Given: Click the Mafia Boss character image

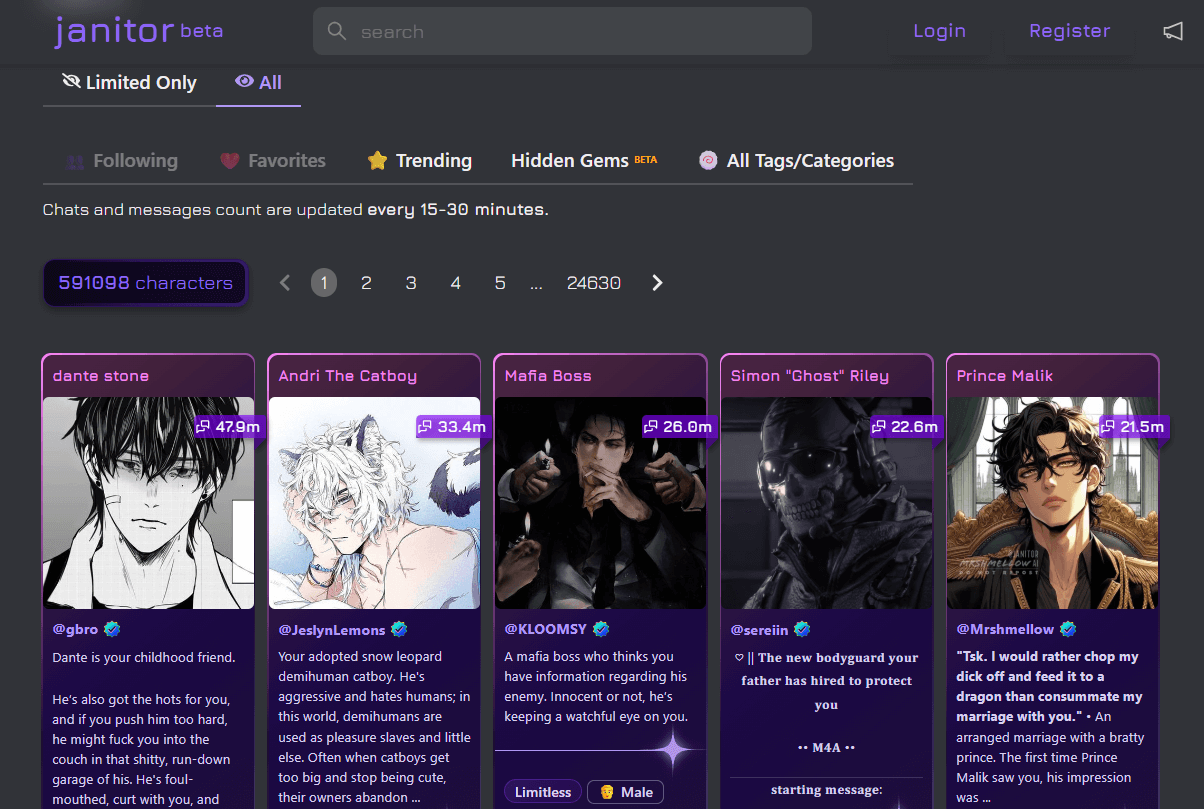Looking at the screenshot, I should point(600,503).
